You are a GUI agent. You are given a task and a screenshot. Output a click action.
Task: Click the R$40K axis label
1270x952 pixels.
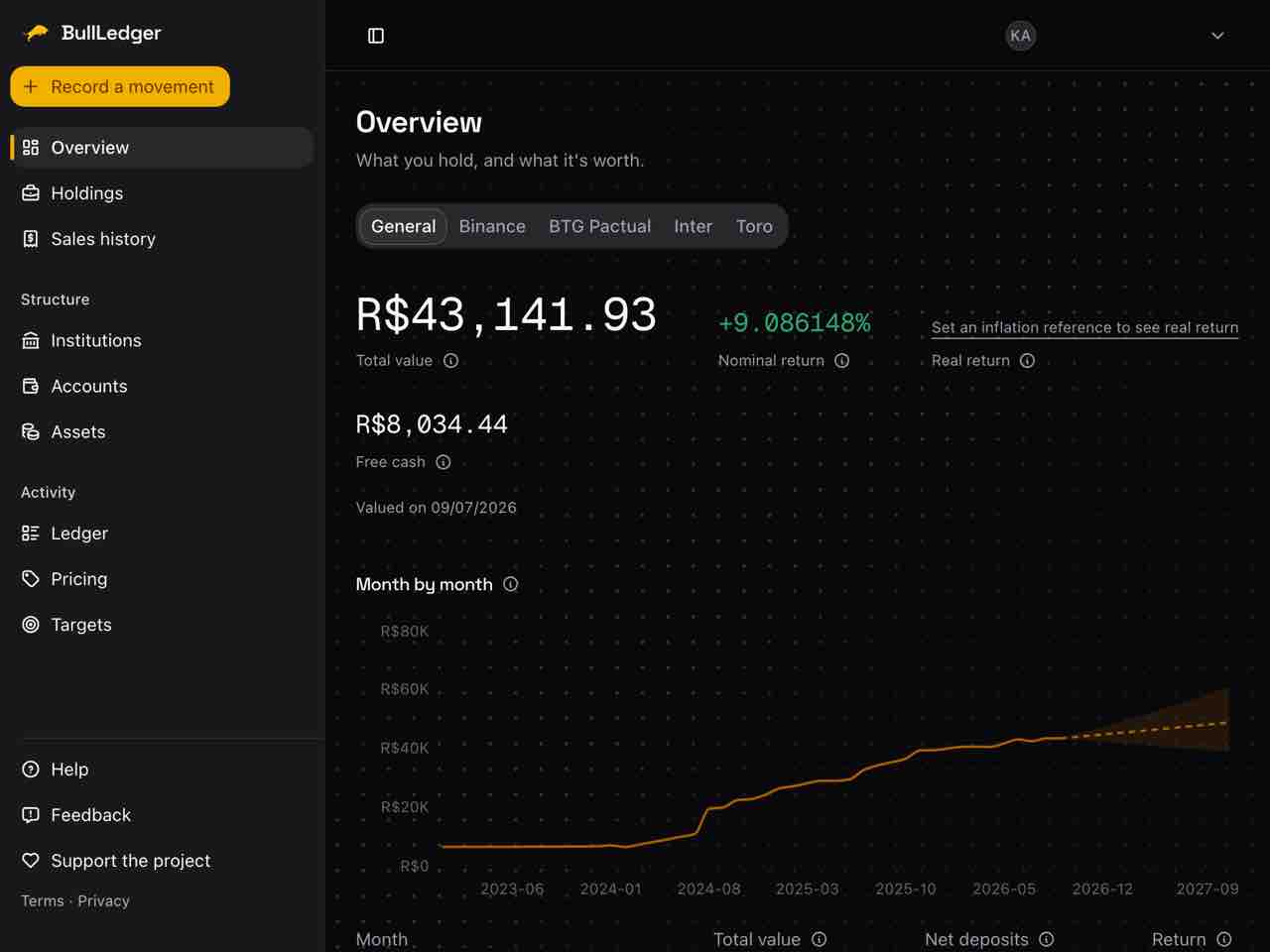(x=405, y=749)
